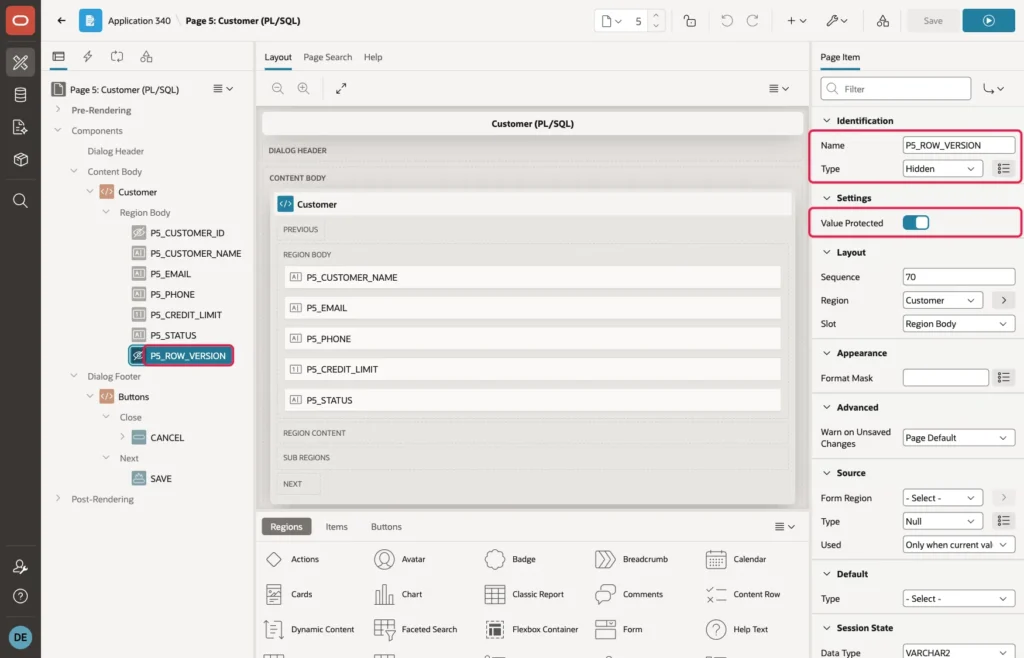Open the layout pane options menu
This screenshot has width=1024, height=658.
[778, 88]
